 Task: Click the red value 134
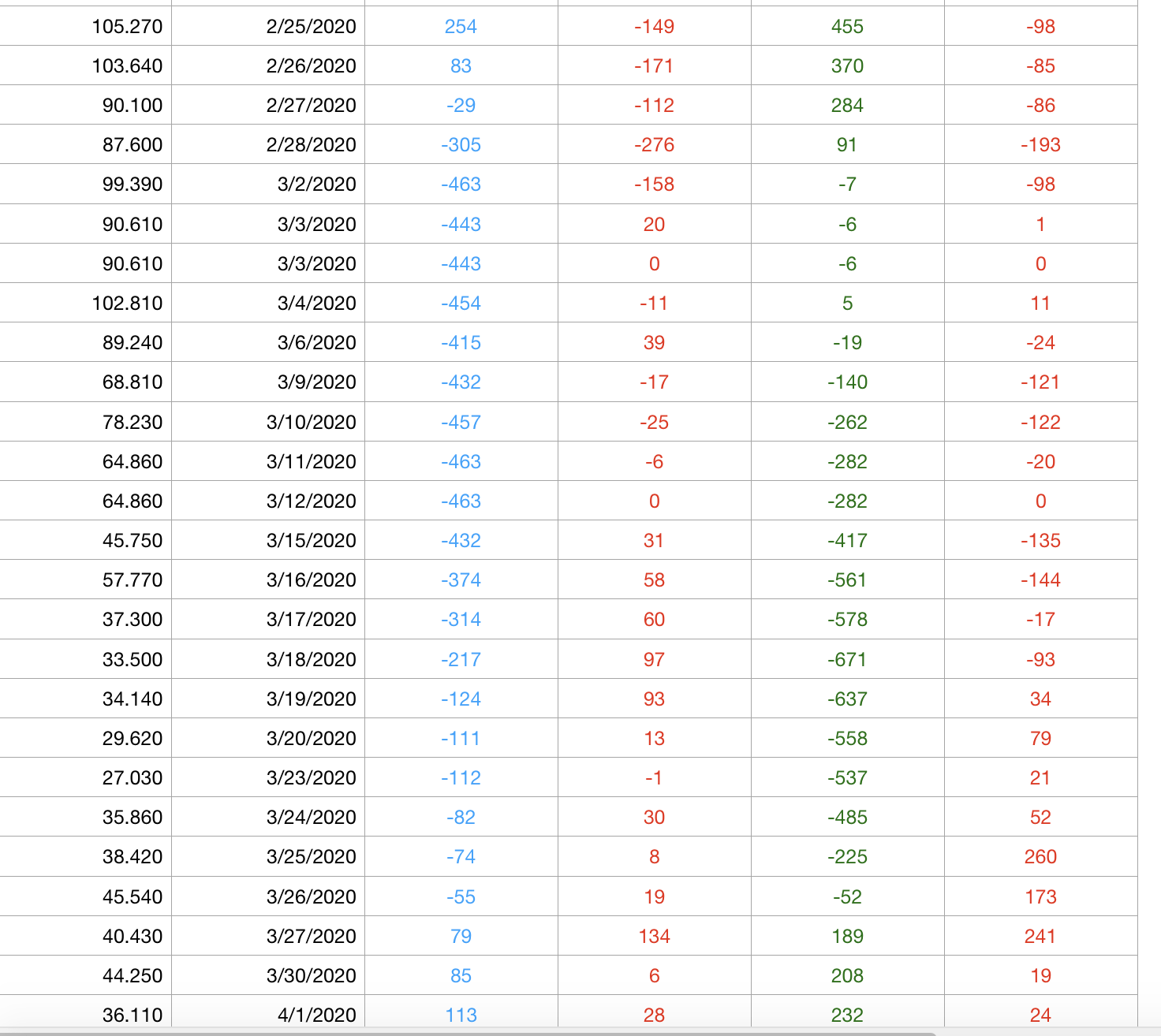tap(655, 936)
